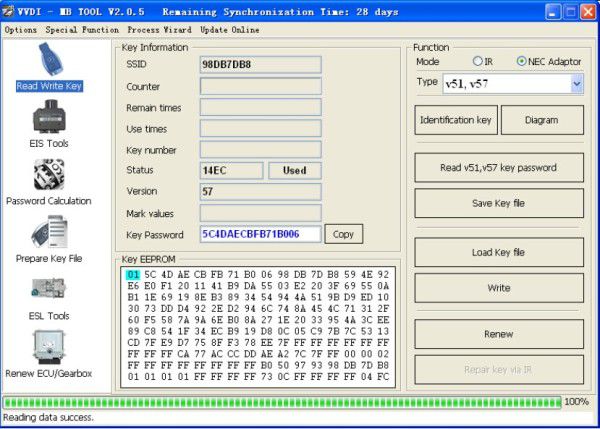This screenshot has width=600, height=429.
Task: Select highlighted 01 byte in Key EEPROM
Action: tap(133, 275)
